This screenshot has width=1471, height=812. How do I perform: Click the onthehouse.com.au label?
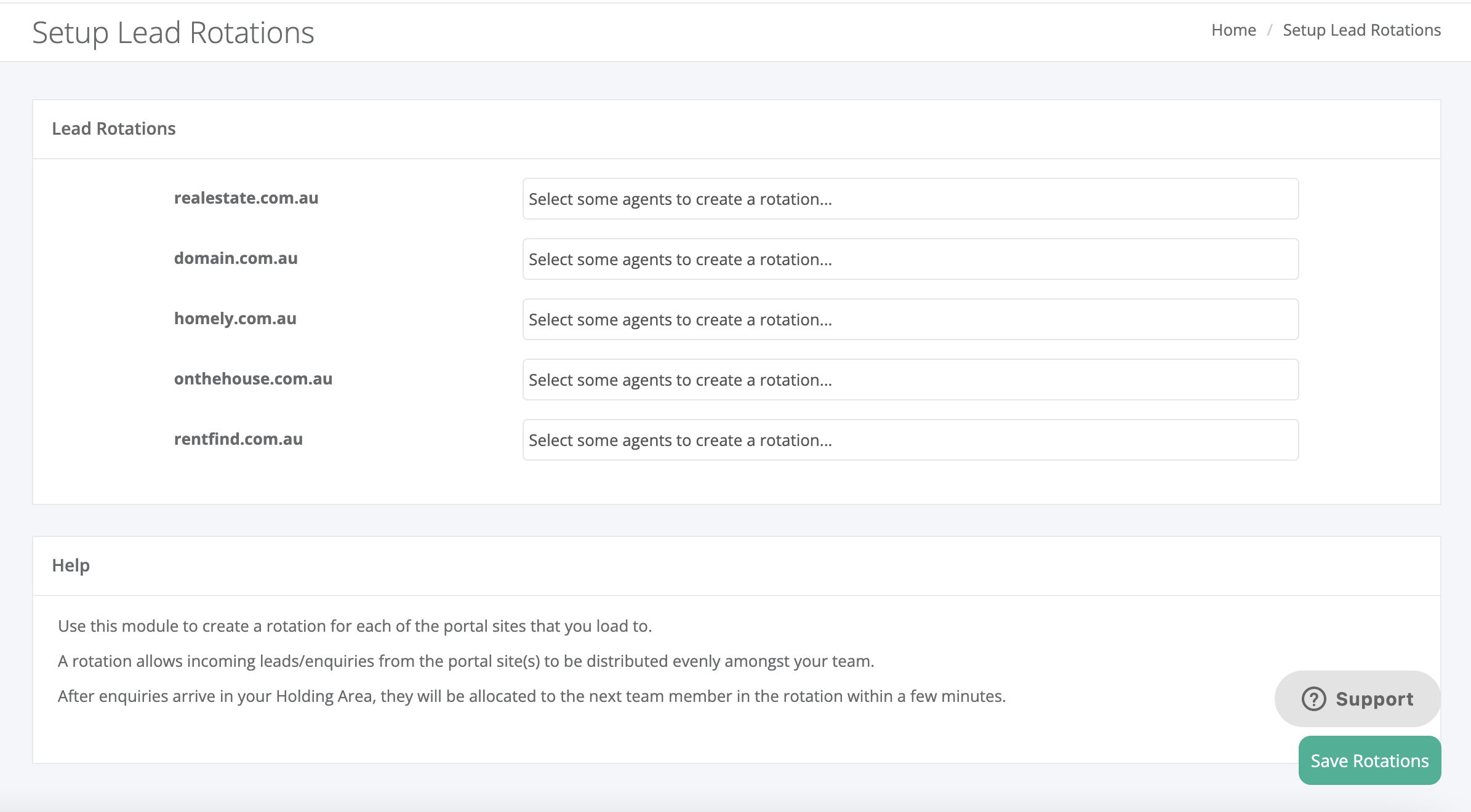click(253, 379)
